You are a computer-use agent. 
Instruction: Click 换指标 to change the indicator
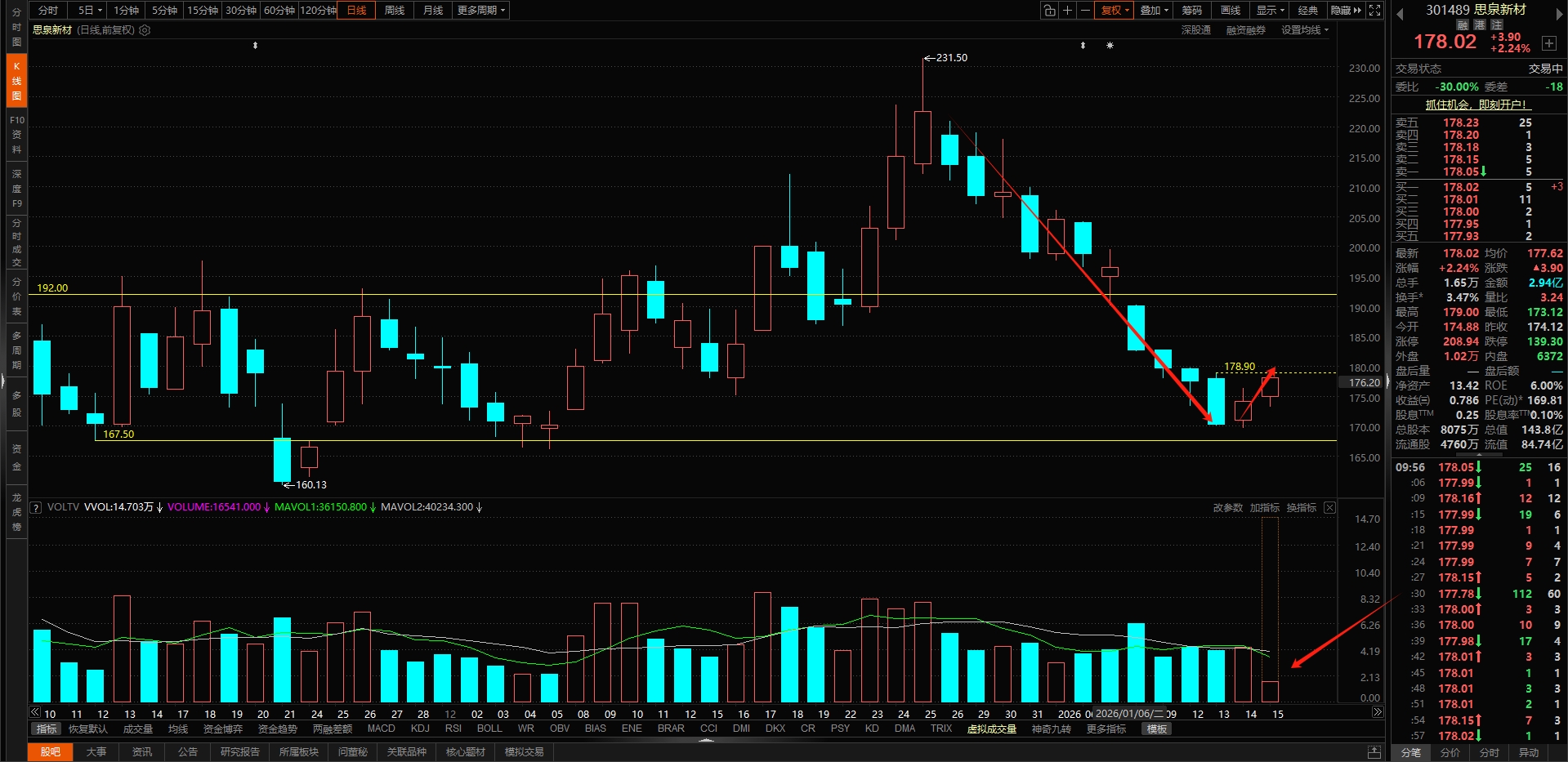click(x=1302, y=507)
